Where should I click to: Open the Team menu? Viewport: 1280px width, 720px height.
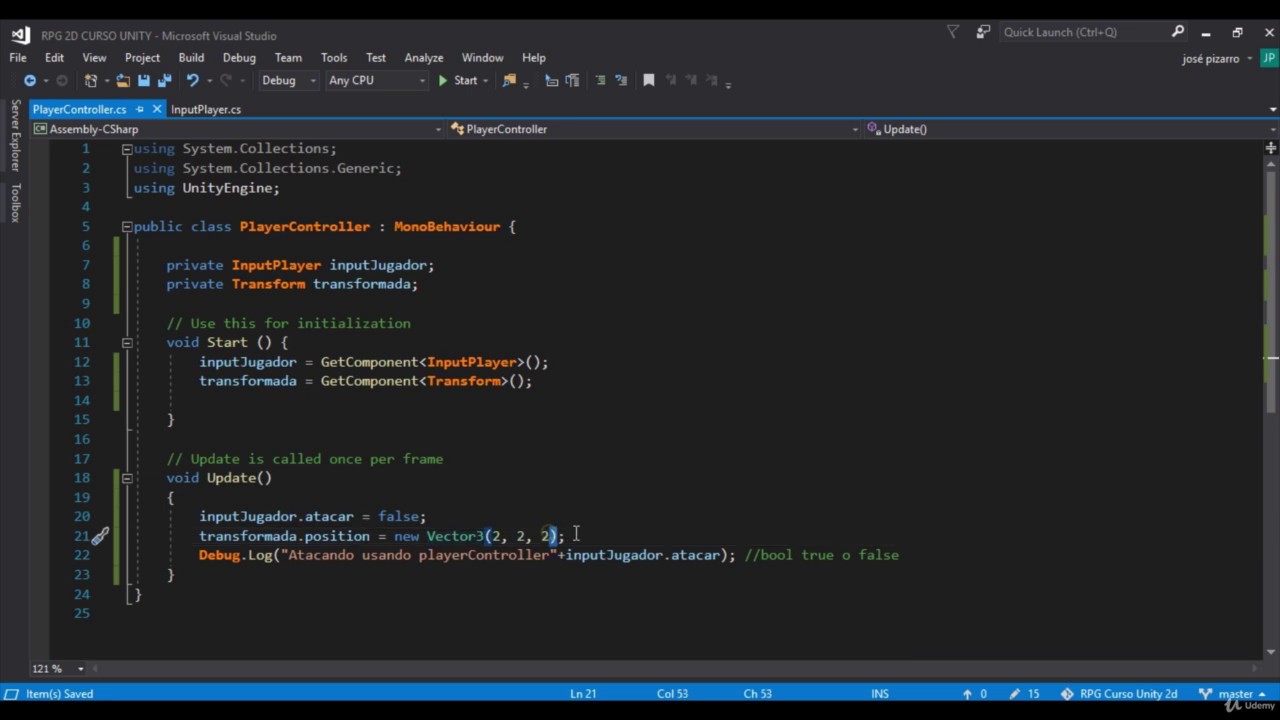pos(288,58)
